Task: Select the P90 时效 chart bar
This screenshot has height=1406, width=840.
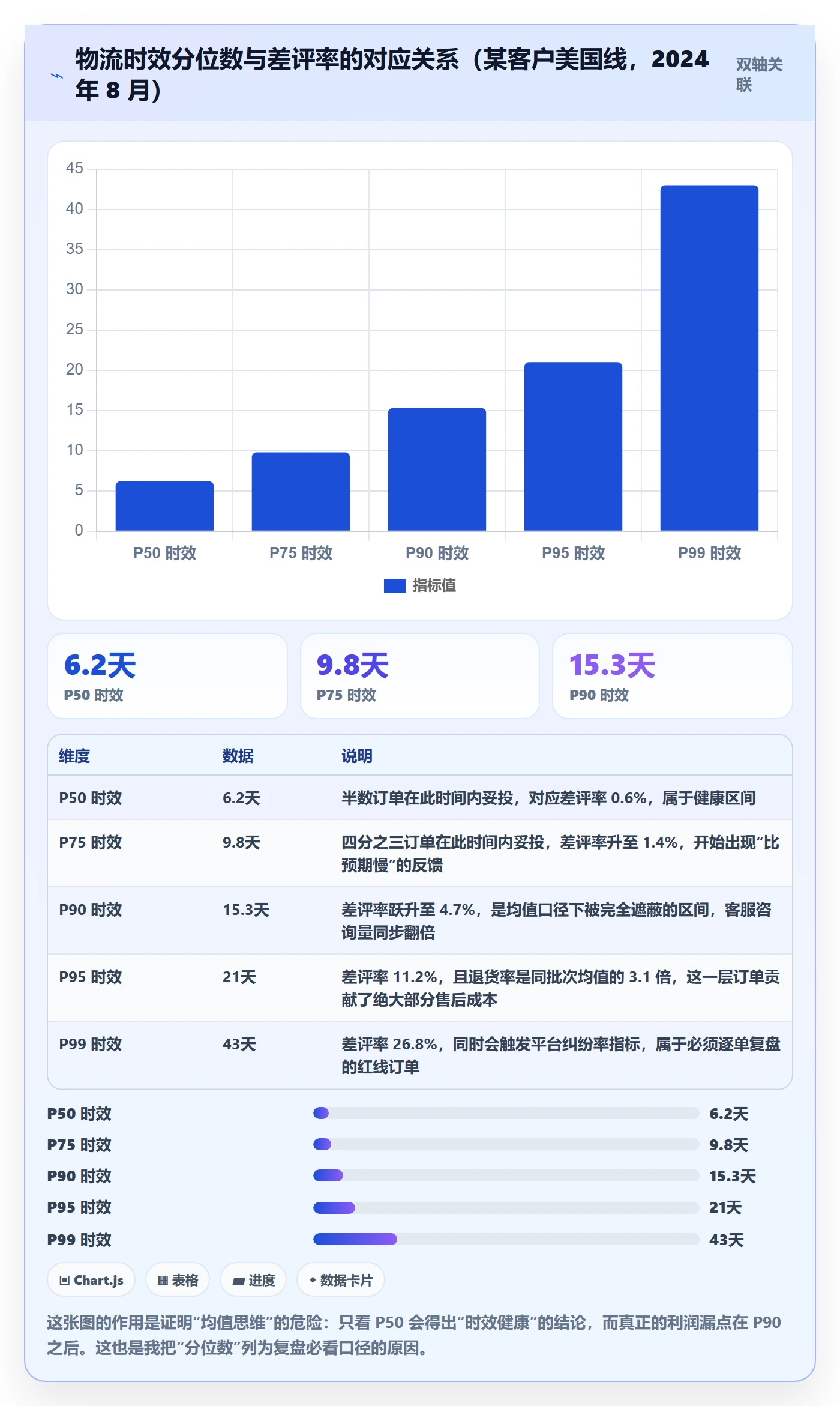Action: [437, 469]
